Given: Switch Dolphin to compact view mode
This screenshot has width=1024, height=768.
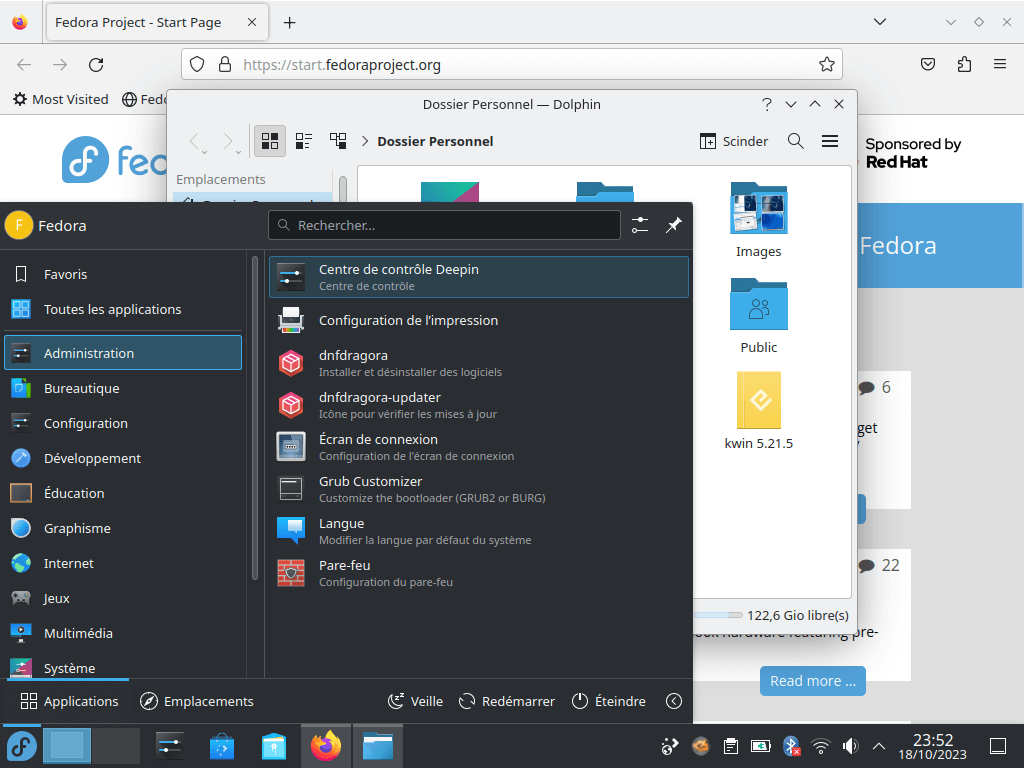Looking at the screenshot, I should pos(304,141).
